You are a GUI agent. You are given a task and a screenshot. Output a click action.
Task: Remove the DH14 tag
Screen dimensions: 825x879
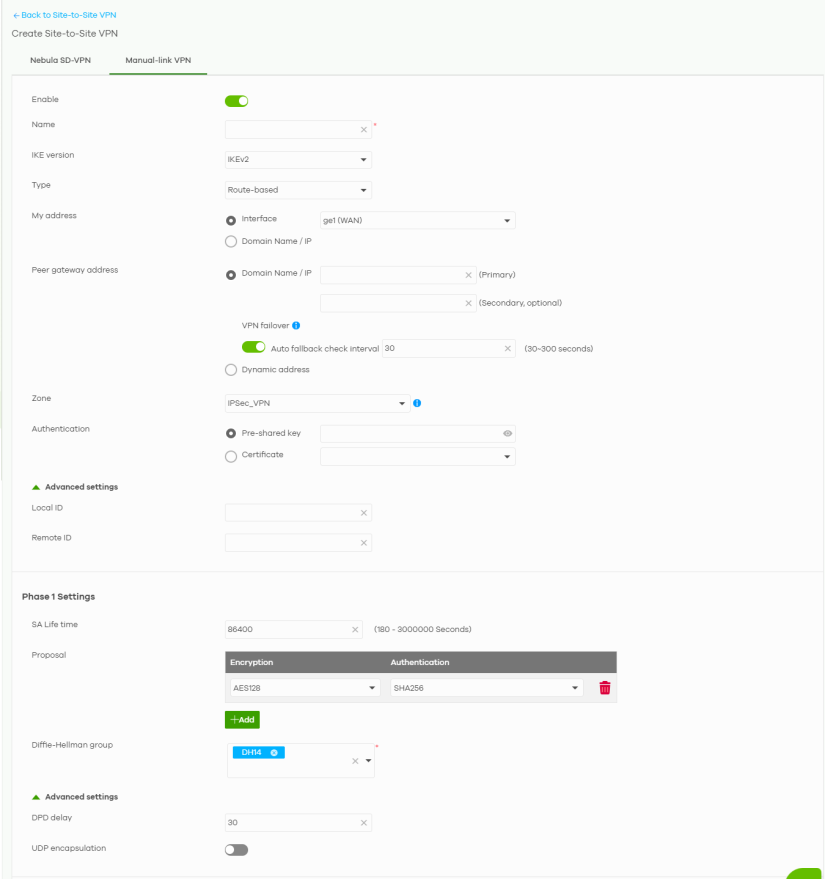click(x=274, y=753)
